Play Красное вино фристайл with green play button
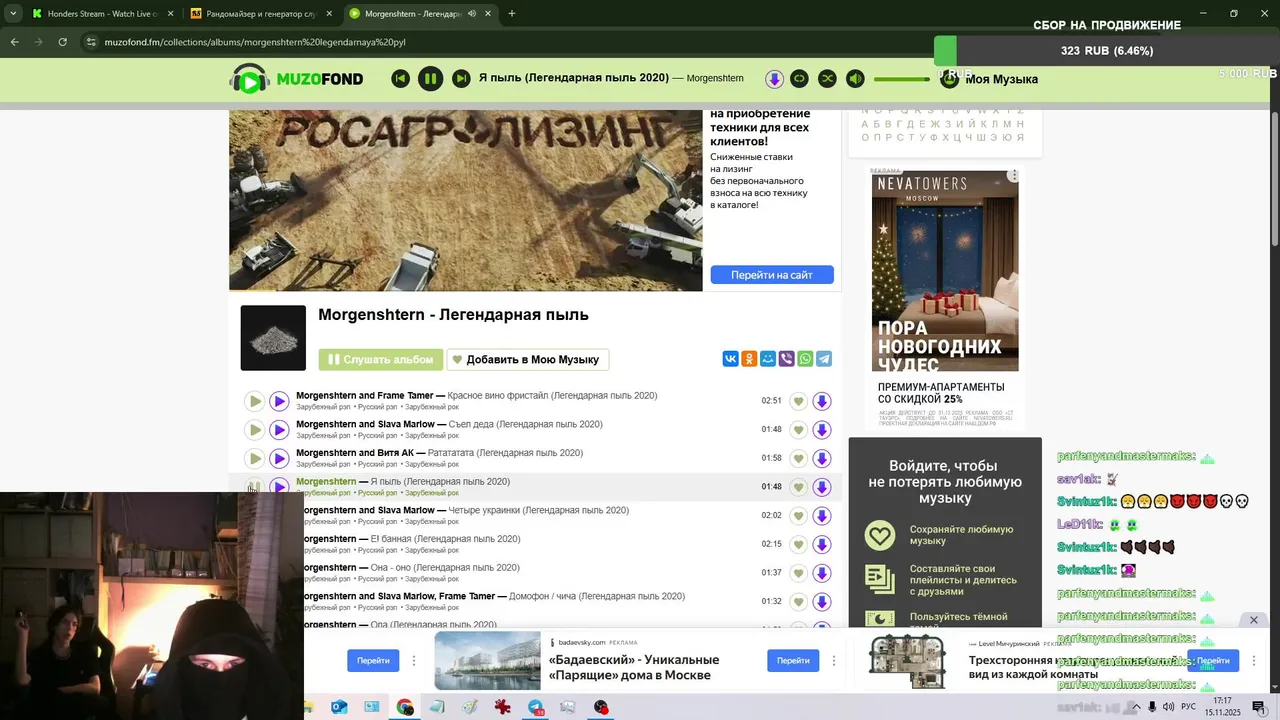 [255, 401]
